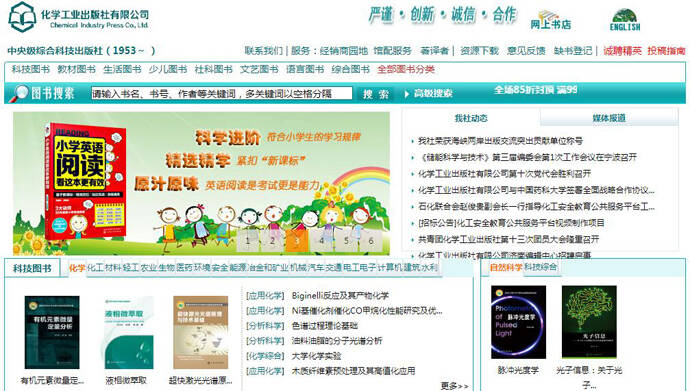Click the 全场85折封顶 promotion text

tap(536, 90)
